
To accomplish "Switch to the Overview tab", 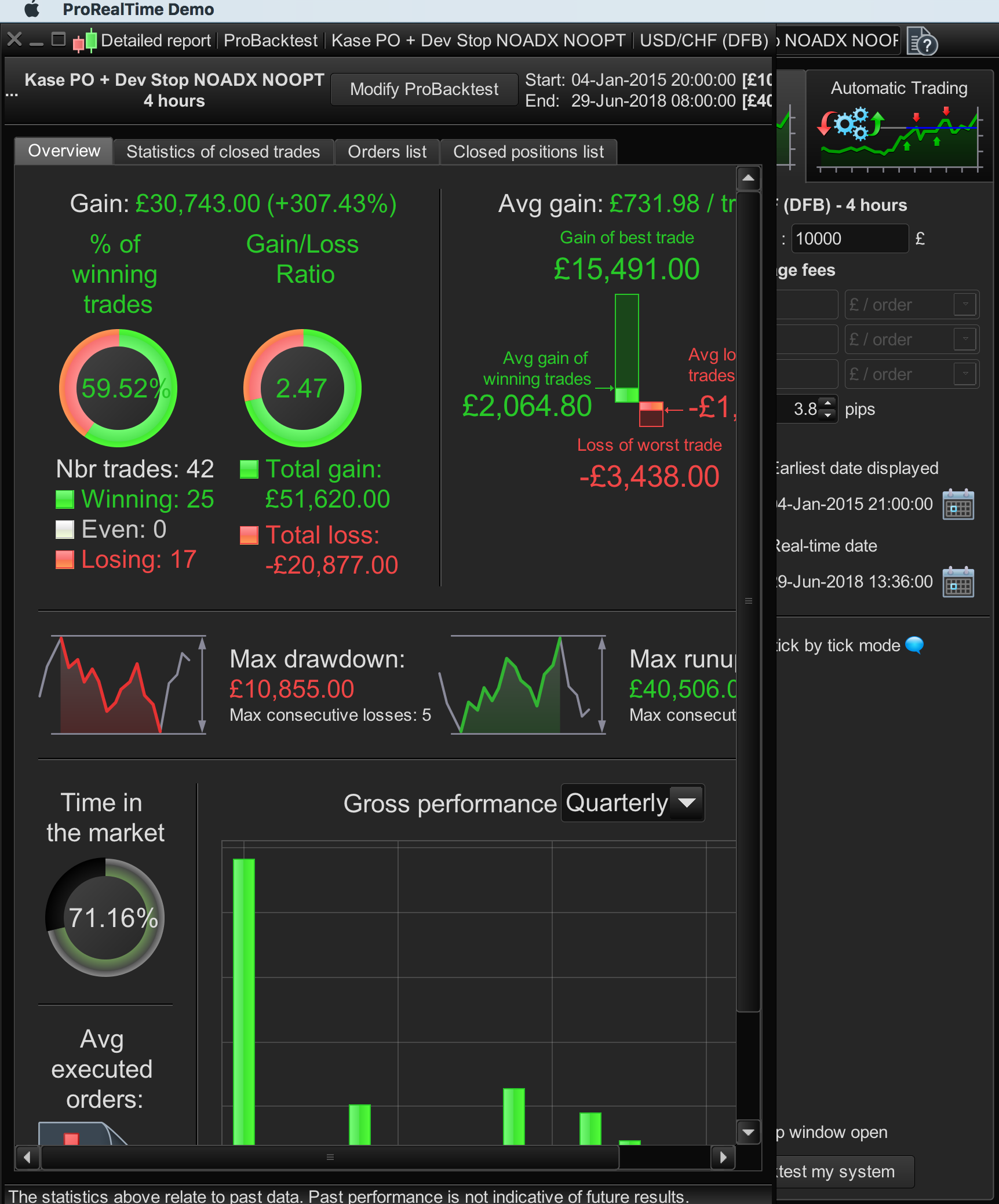I will [x=64, y=151].
